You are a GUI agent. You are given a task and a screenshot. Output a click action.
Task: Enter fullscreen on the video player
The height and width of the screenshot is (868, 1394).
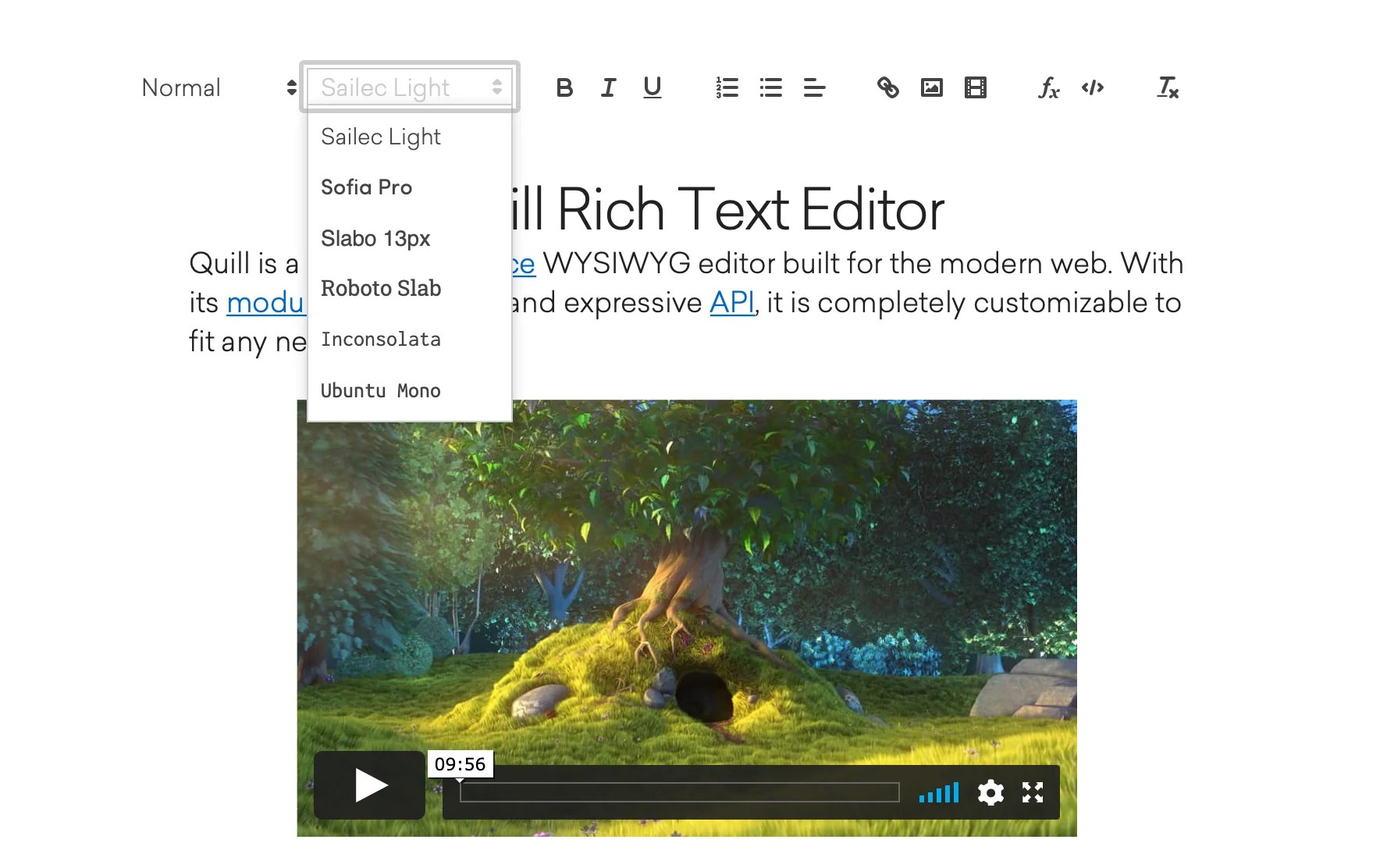pos(1033,793)
